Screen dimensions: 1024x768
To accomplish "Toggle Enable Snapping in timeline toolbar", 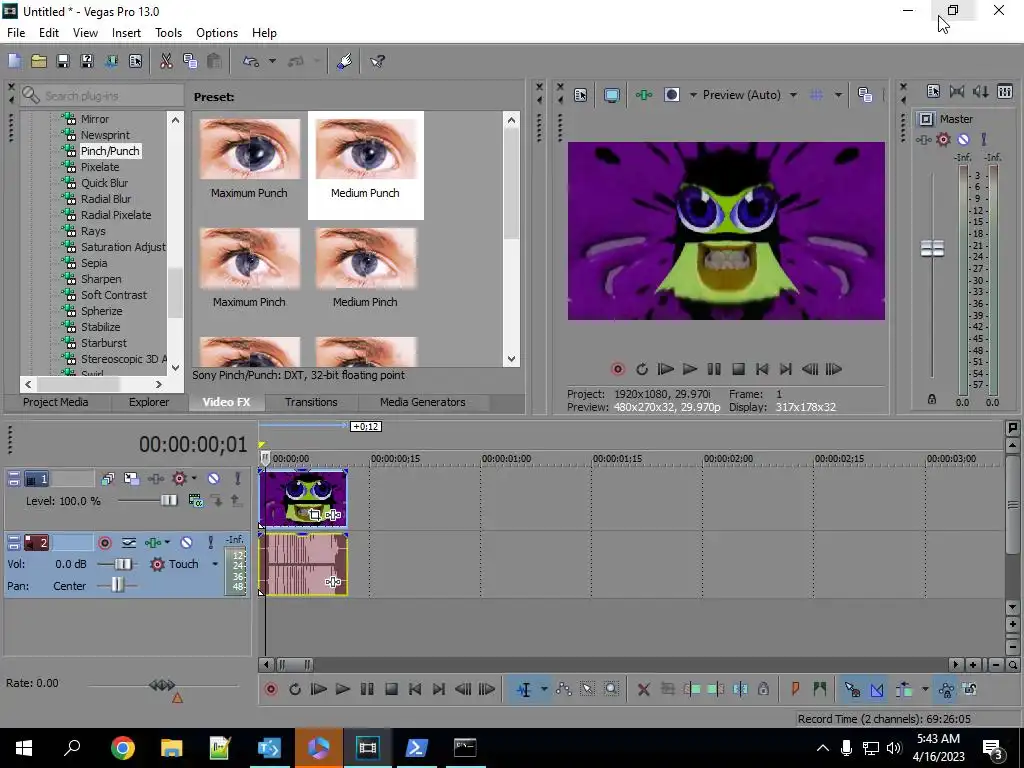I will [852, 689].
